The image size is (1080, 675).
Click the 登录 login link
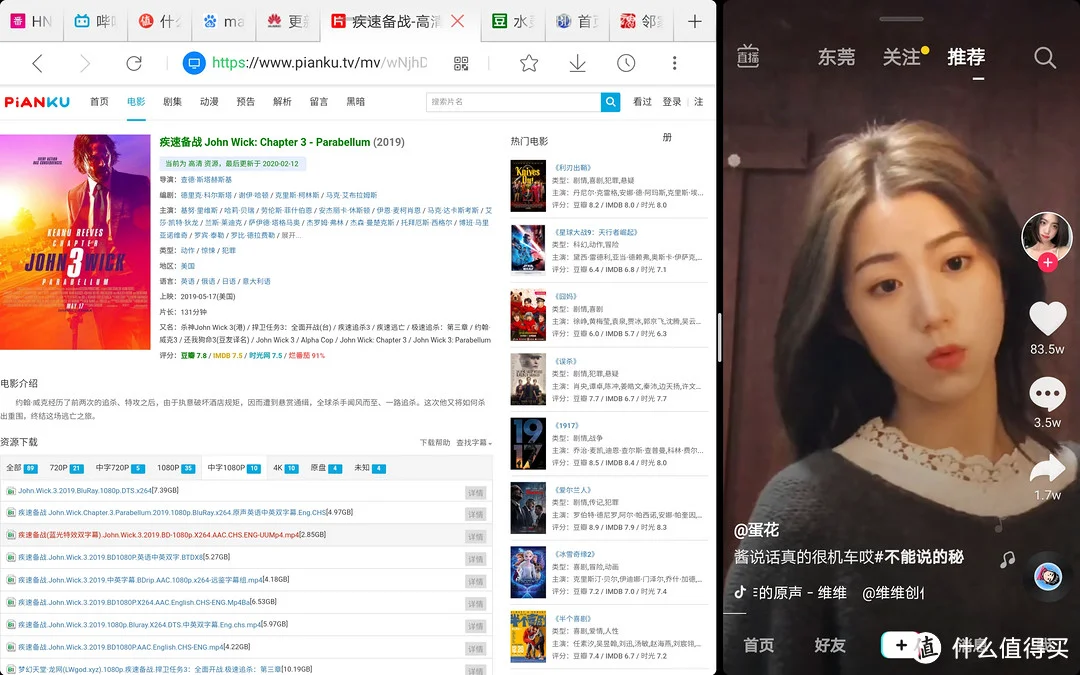point(672,101)
